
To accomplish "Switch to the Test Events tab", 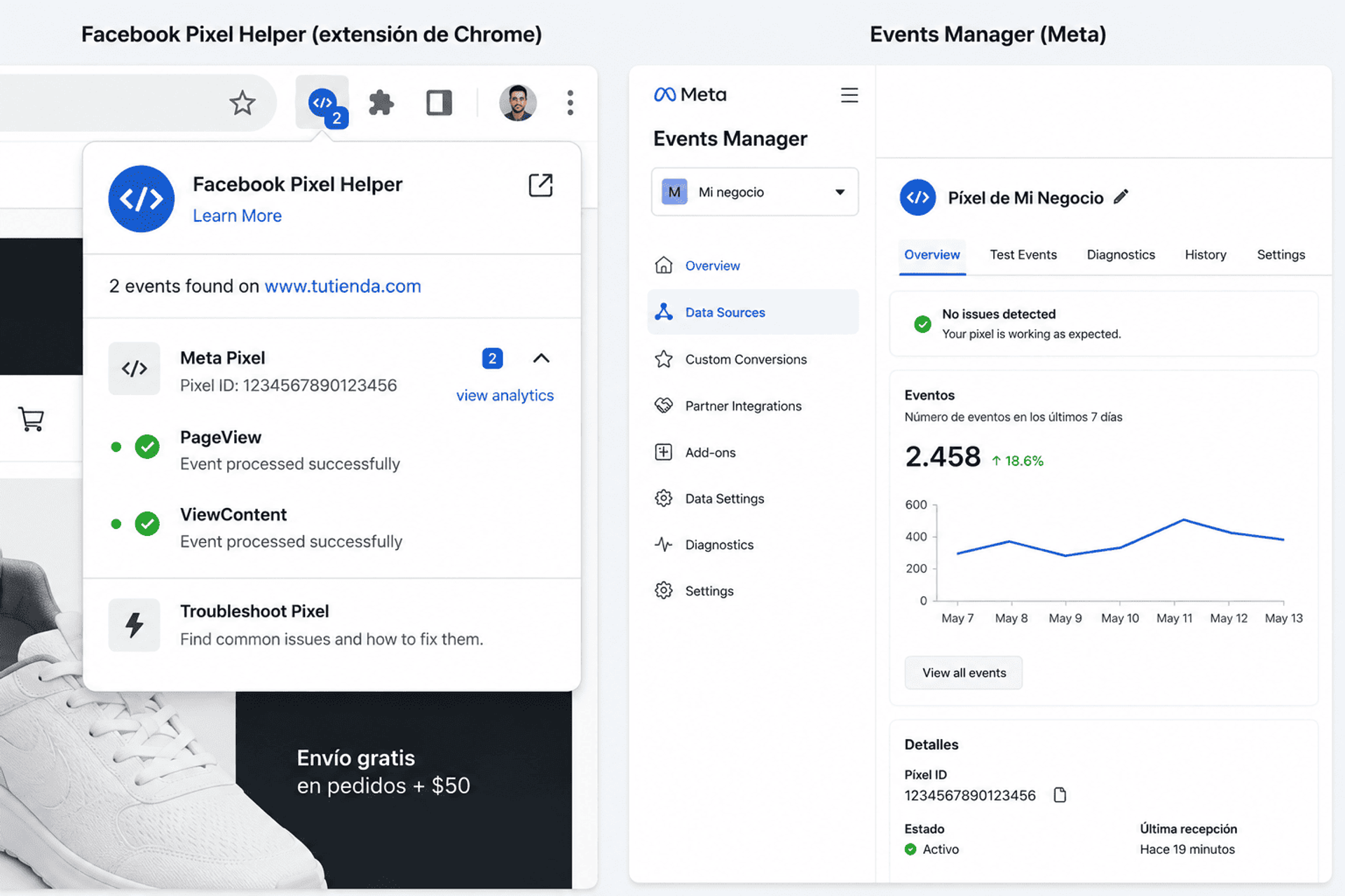I will coord(1023,254).
